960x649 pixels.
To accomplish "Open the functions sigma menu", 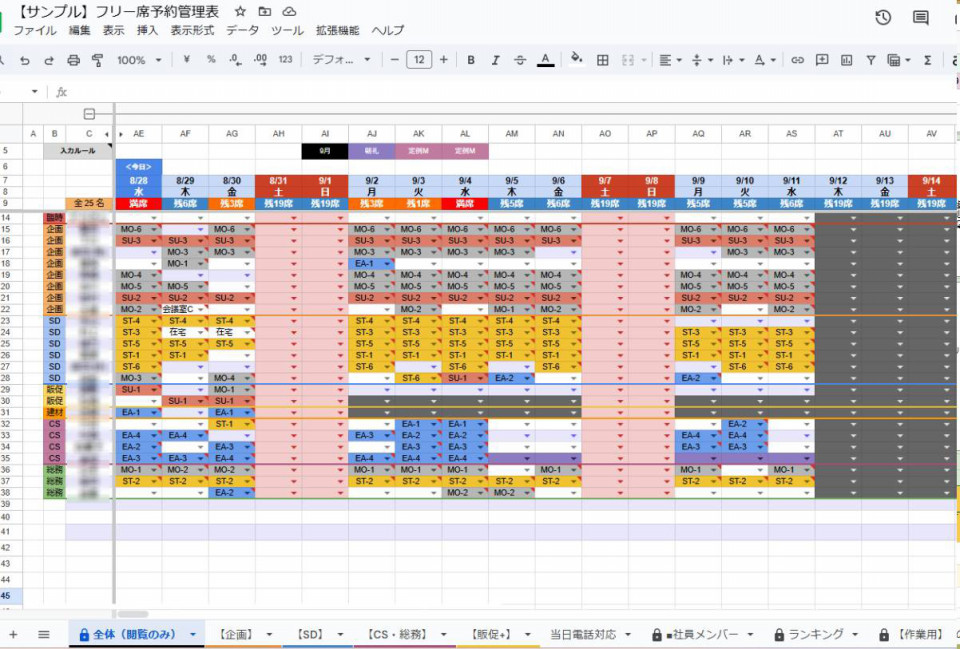I will tap(928, 60).
